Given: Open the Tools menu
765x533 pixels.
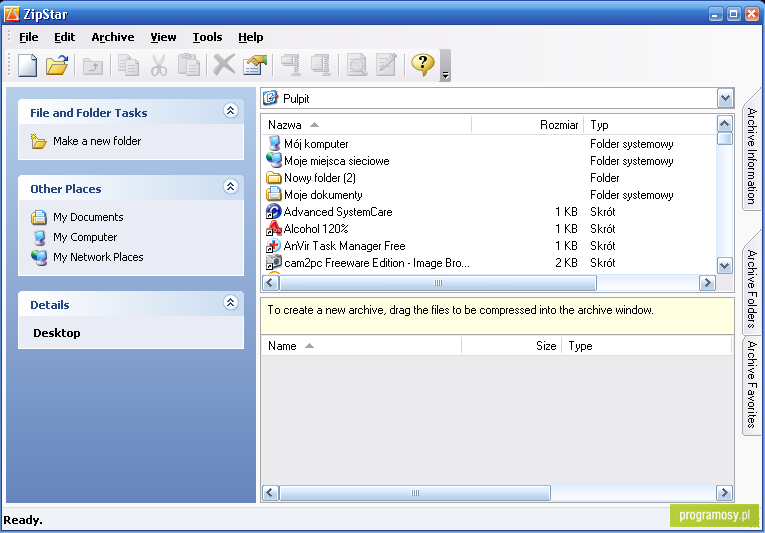Looking at the screenshot, I should pyautogui.click(x=207, y=37).
